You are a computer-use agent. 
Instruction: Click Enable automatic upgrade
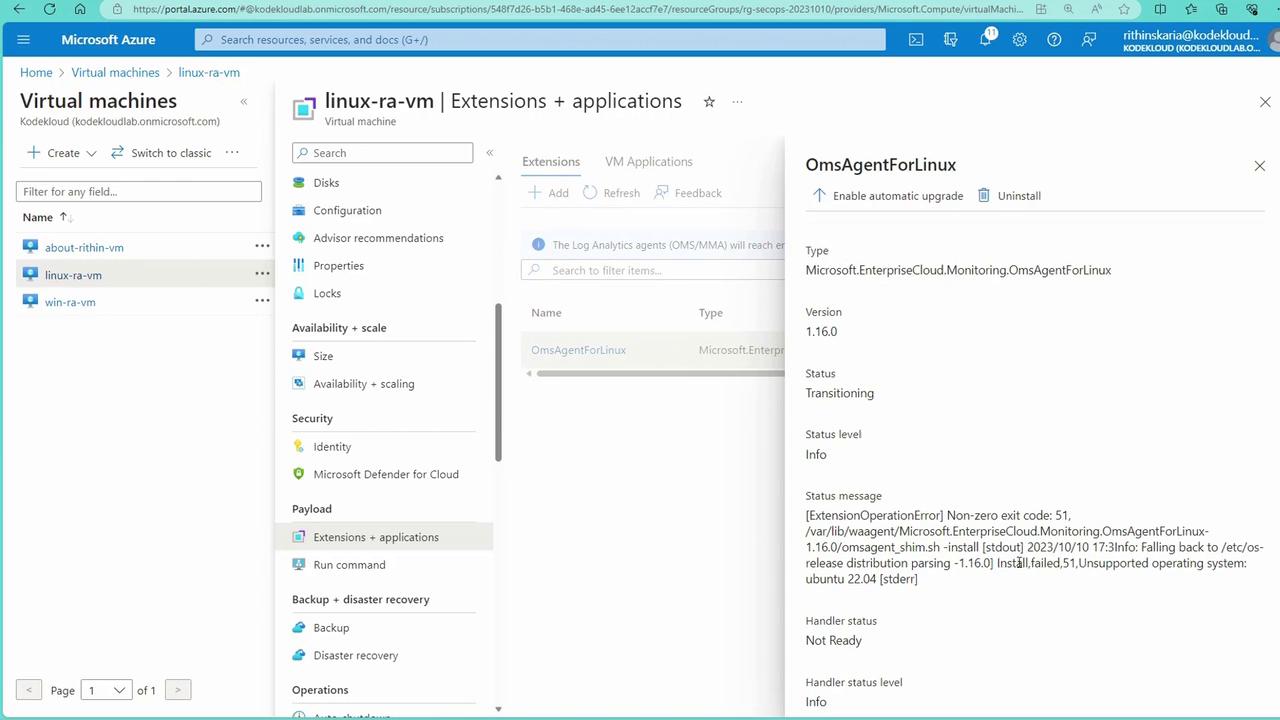pos(887,196)
